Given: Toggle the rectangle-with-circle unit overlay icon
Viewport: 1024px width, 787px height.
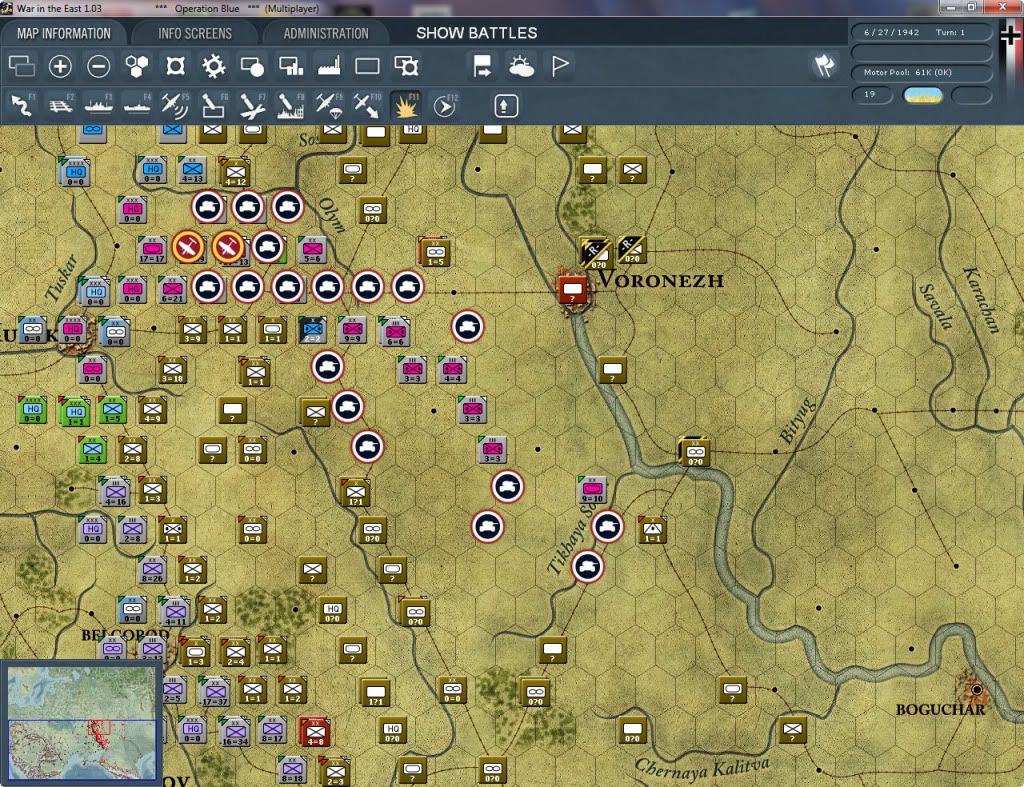Looking at the screenshot, I should tap(252, 66).
